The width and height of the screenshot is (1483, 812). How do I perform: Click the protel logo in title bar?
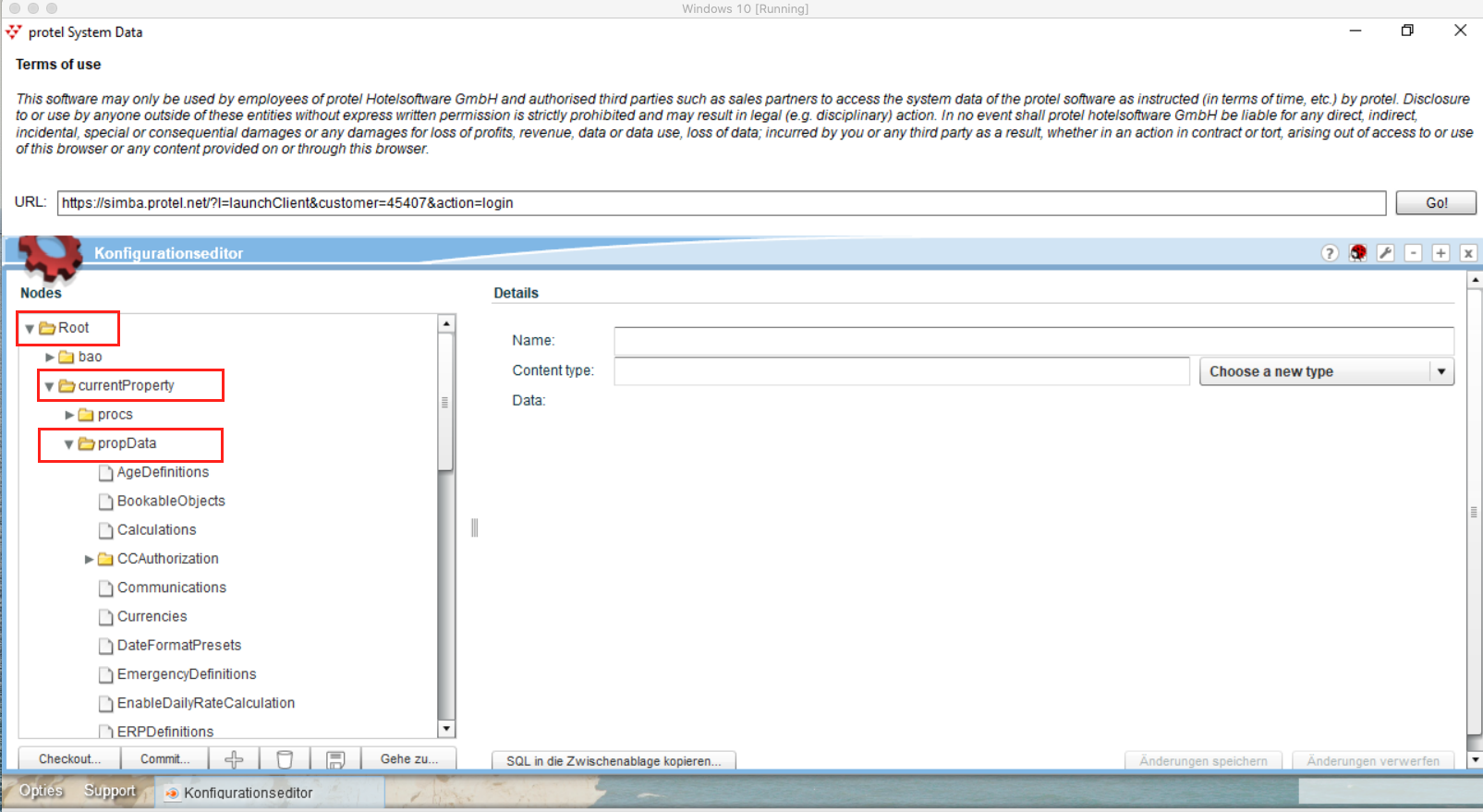(x=14, y=31)
